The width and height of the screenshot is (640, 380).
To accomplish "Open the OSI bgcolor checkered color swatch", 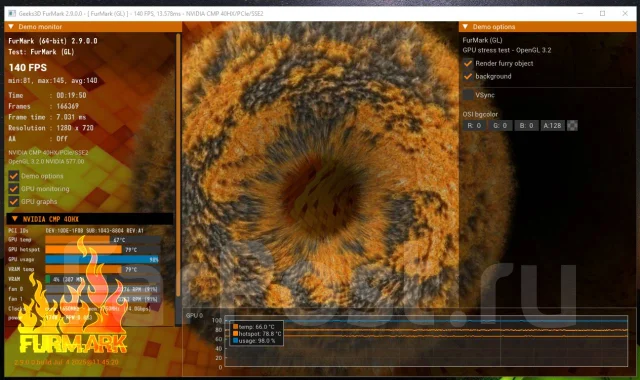I will click(x=572, y=126).
